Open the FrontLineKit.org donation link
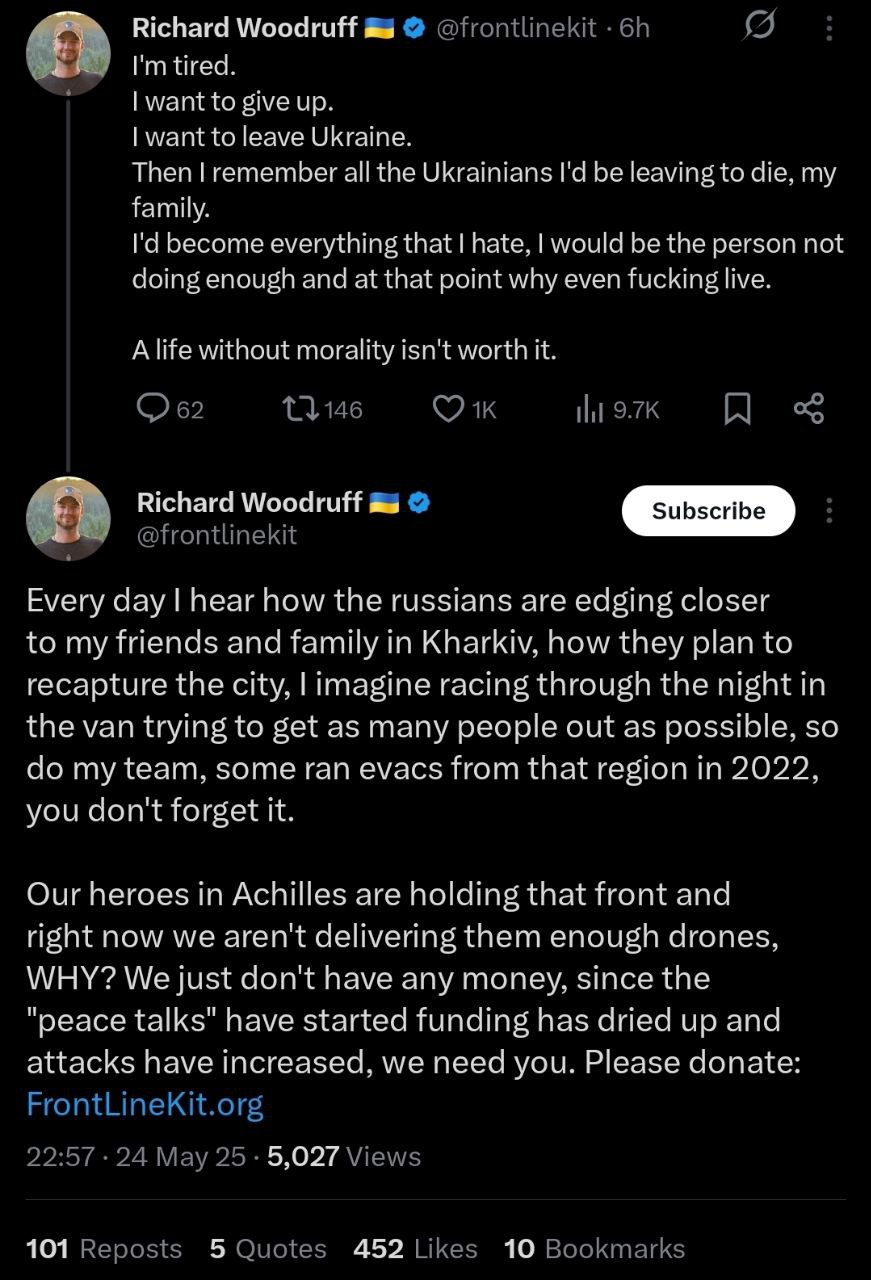871x1280 pixels. (x=145, y=1104)
